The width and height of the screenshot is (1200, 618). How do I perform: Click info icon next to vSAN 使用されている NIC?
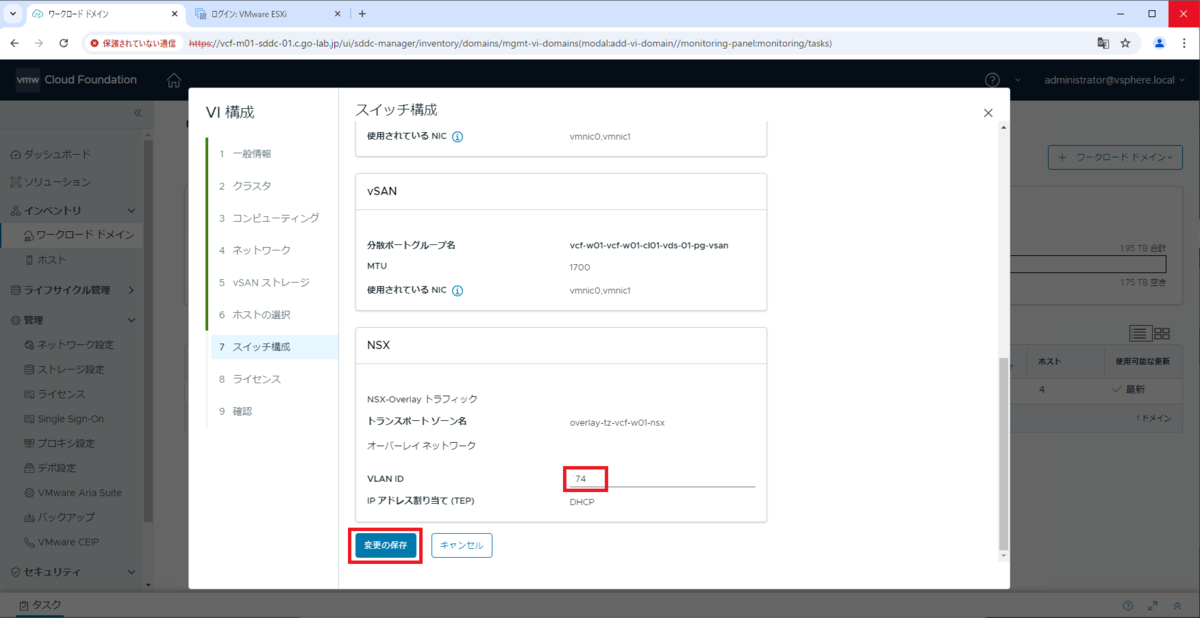(x=457, y=291)
